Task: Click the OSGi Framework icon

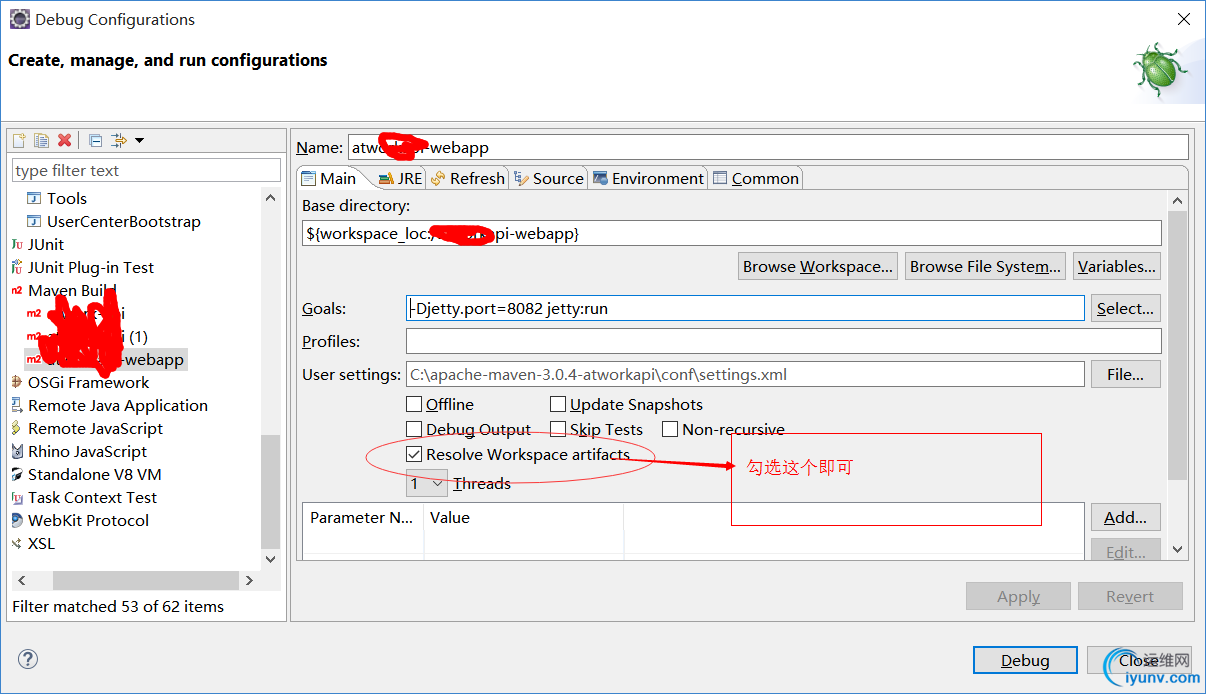Action: (x=17, y=382)
